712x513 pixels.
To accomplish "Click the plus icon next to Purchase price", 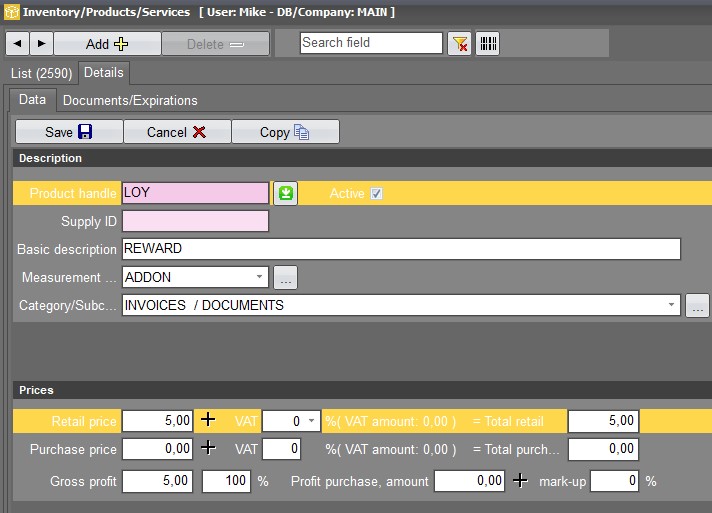I will tap(208, 448).
